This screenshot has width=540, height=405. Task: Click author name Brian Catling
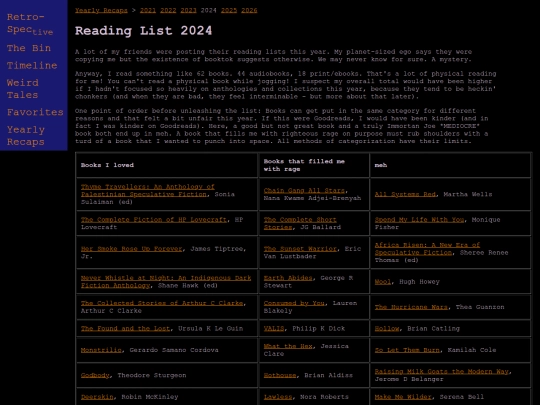pyautogui.click(x=433, y=329)
